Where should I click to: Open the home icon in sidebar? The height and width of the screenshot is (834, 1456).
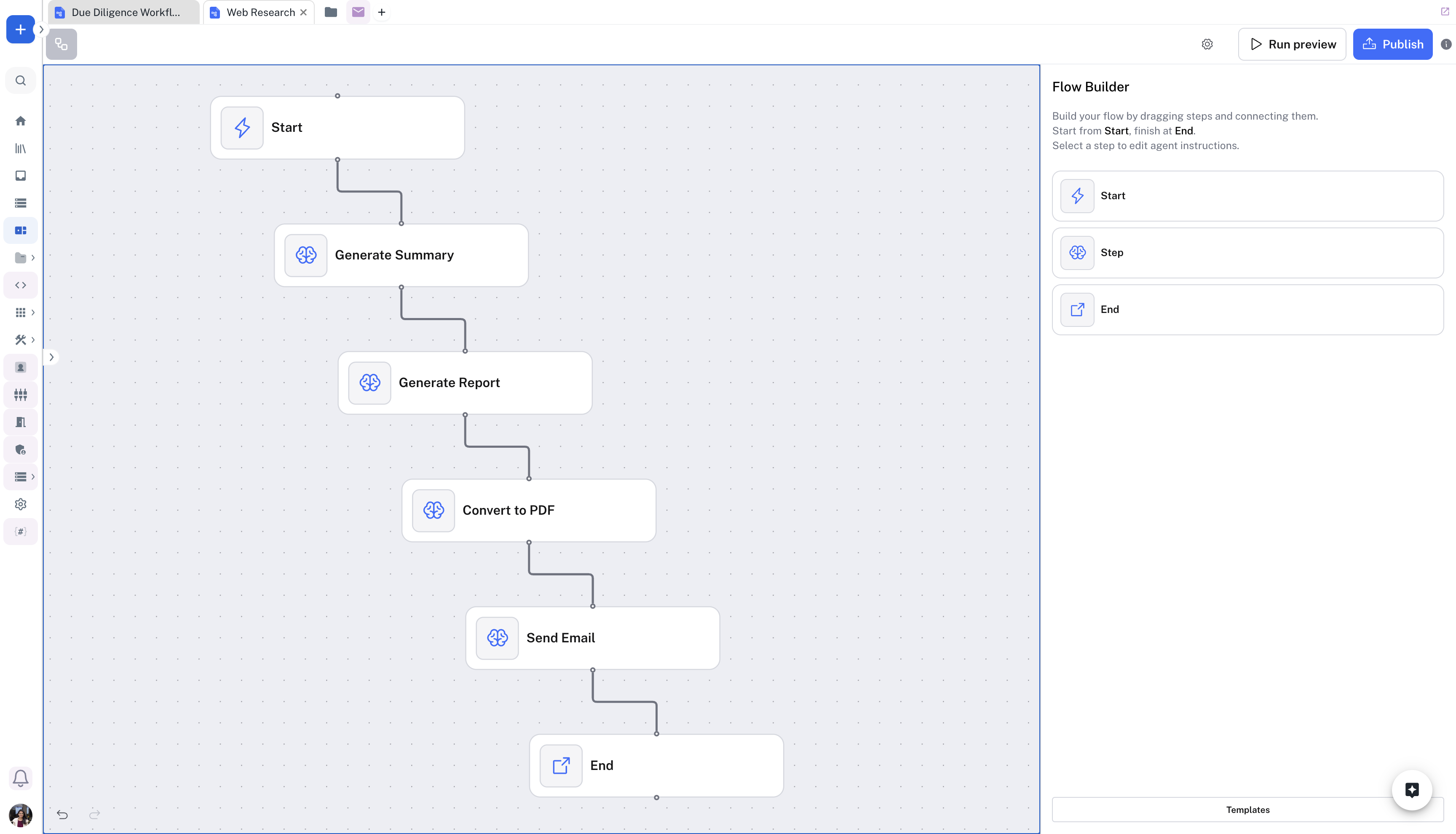21,121
